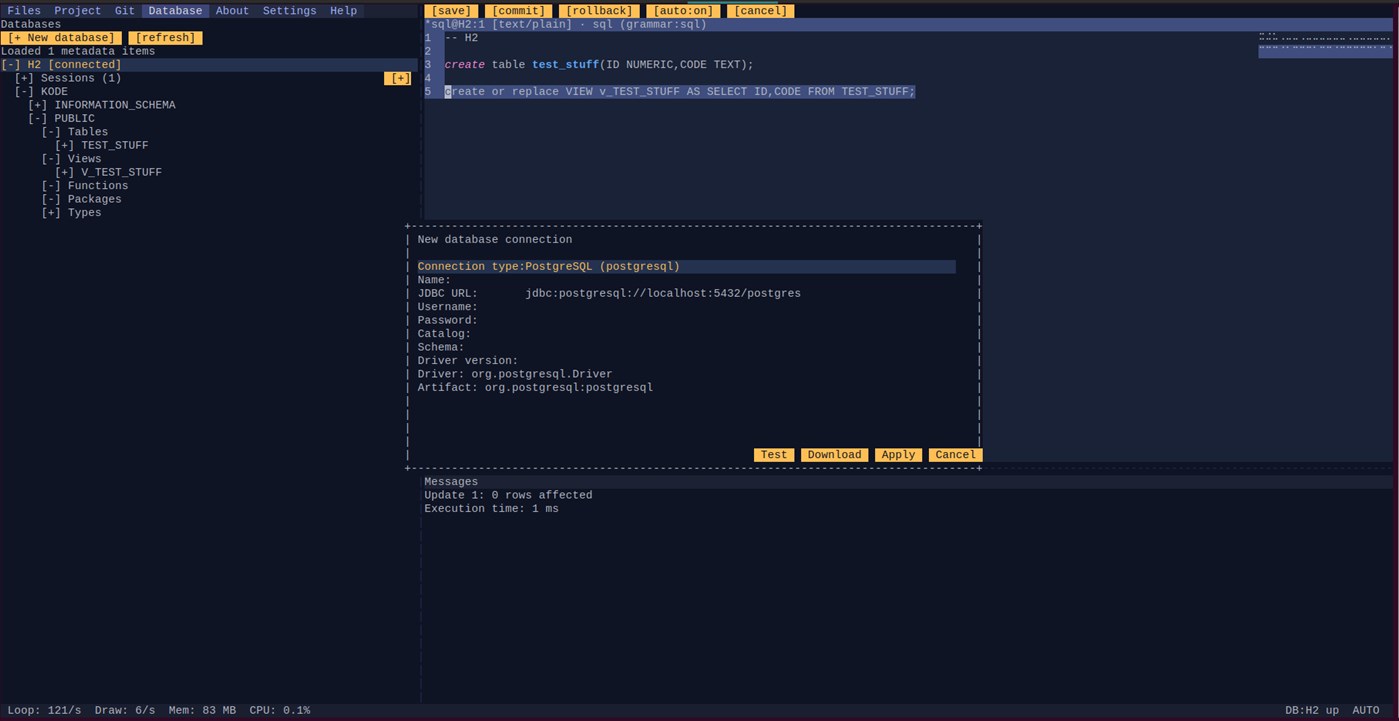Open the Connection type PostgreSQL selector
The image size is (1399, 721).
tap(686, 267)
